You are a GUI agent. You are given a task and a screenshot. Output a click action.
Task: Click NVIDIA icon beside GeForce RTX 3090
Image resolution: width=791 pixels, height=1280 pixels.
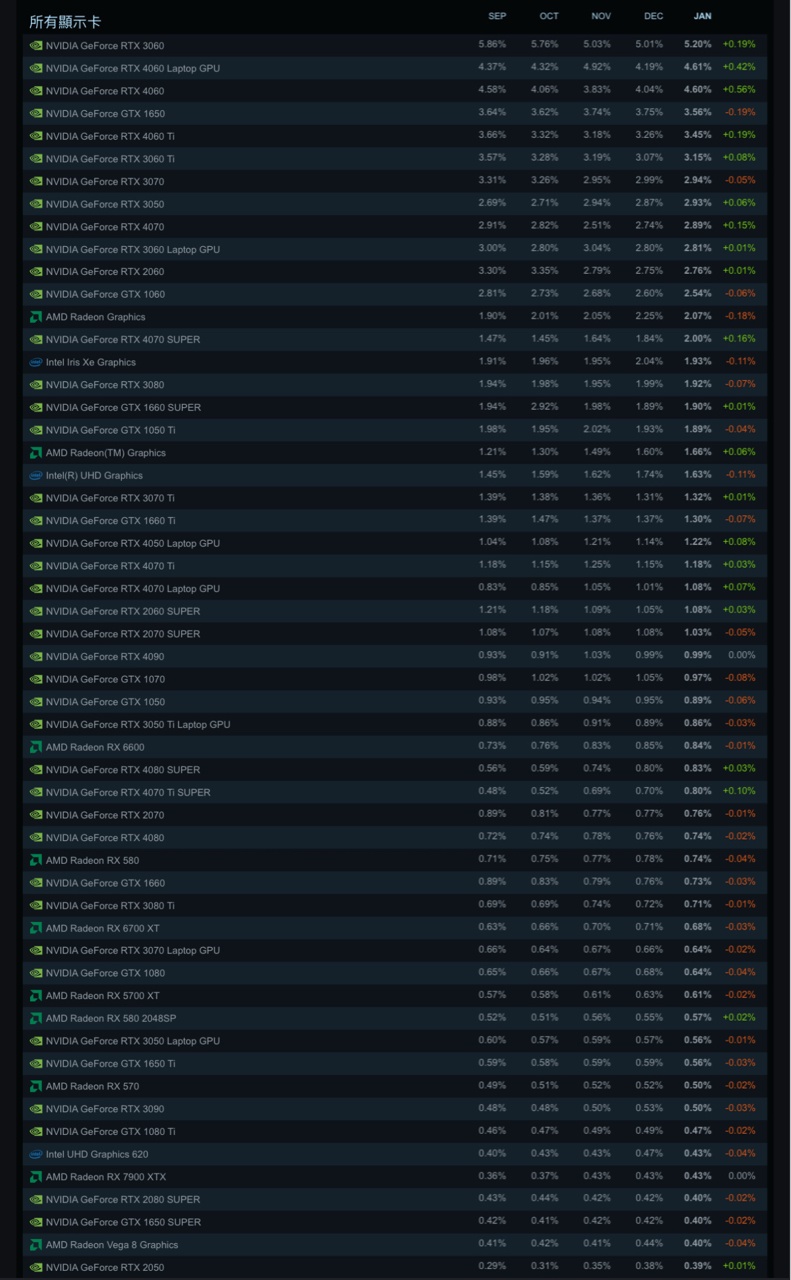[36, 1109]
